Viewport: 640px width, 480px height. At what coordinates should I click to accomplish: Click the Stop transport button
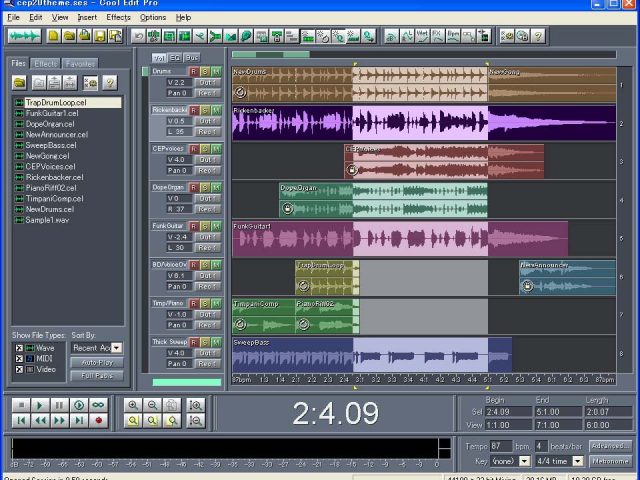(x=19, y=405)
